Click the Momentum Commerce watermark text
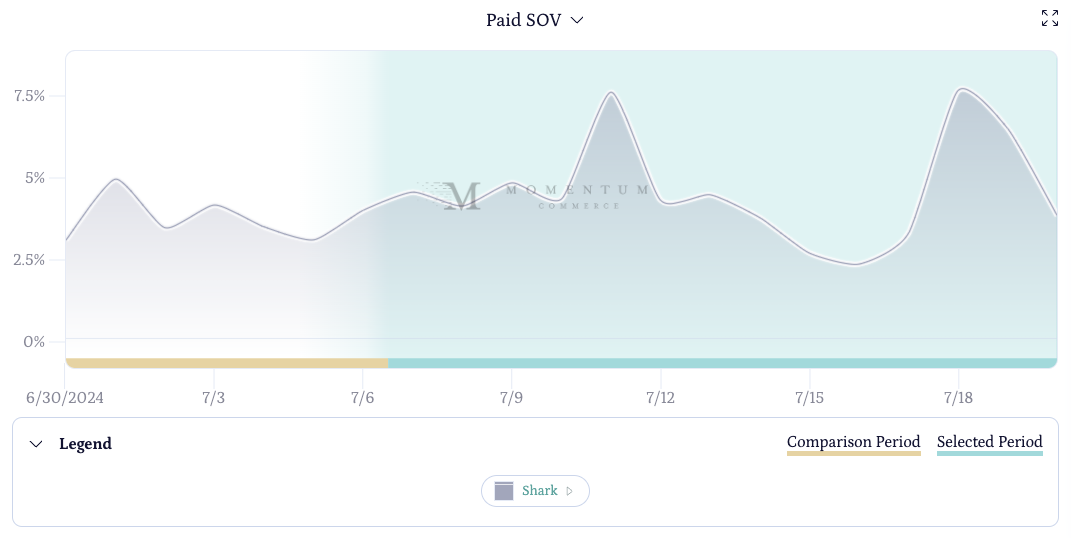 click(x=578, y=194)
